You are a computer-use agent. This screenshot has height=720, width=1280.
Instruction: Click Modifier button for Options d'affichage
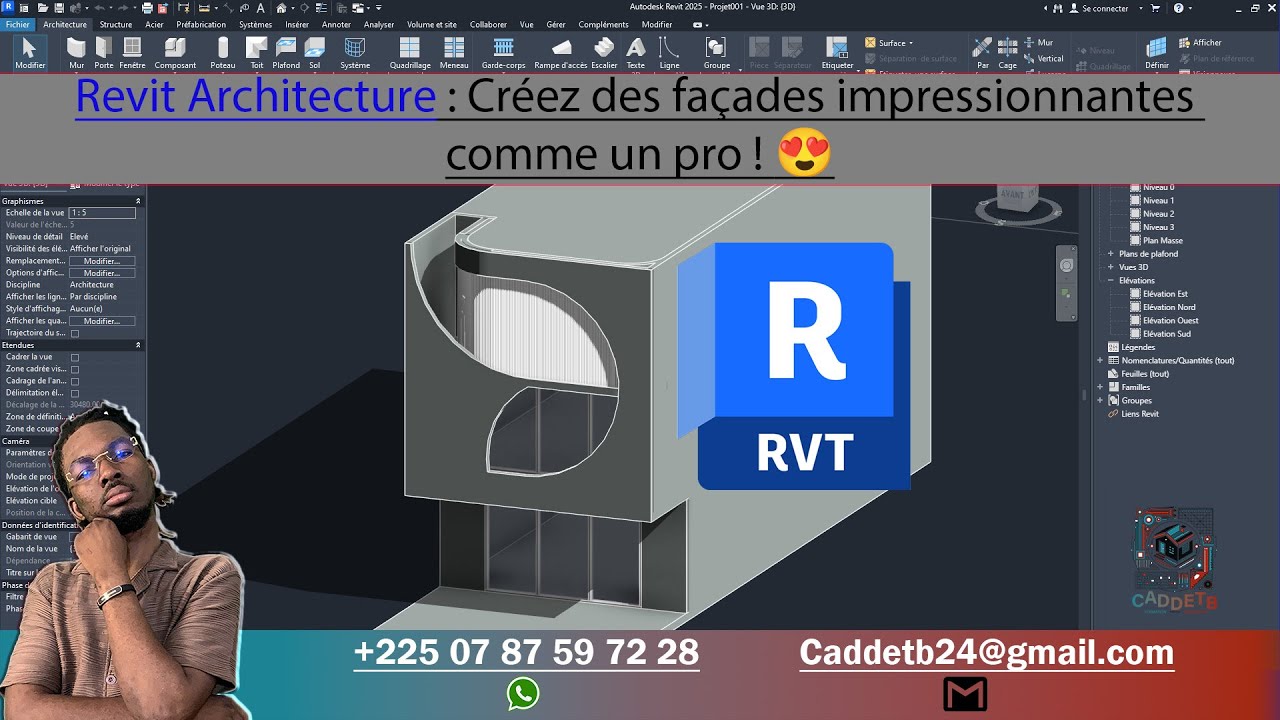(102, 273)
